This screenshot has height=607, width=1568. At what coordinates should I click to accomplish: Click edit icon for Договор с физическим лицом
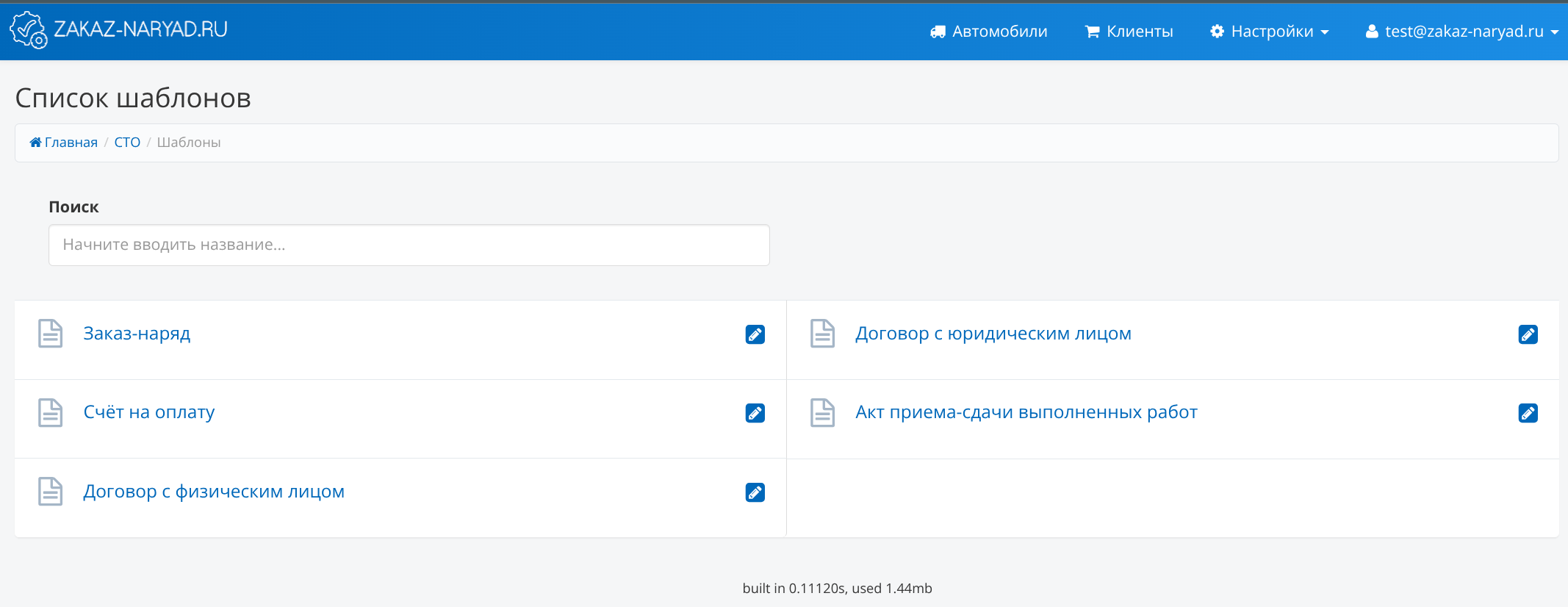coord(755,492)
